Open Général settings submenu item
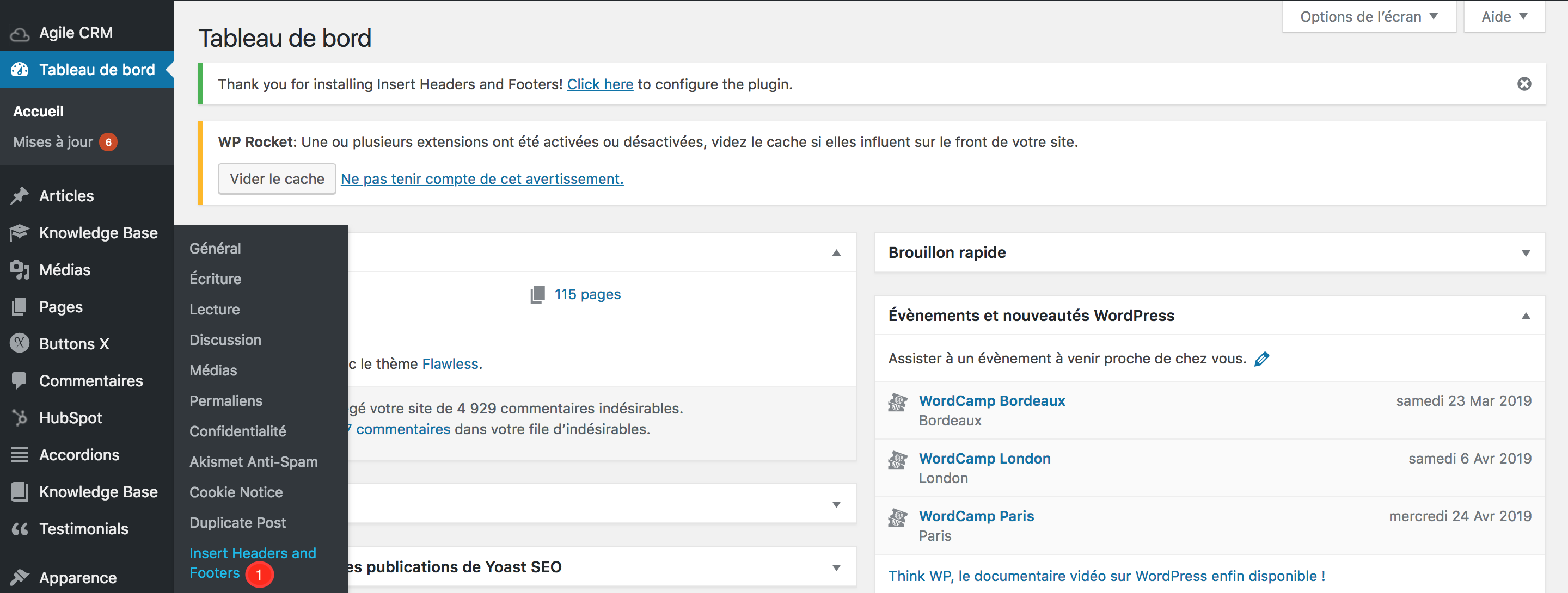 (x=215, y=248)
